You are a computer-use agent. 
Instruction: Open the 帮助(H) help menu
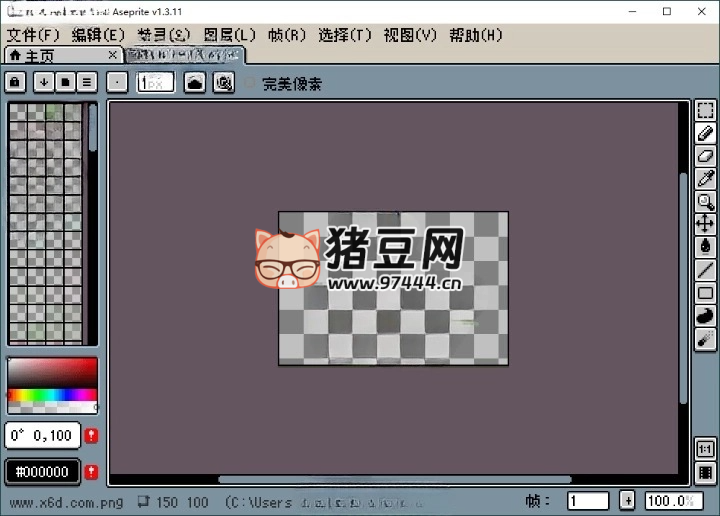[476, 35]
